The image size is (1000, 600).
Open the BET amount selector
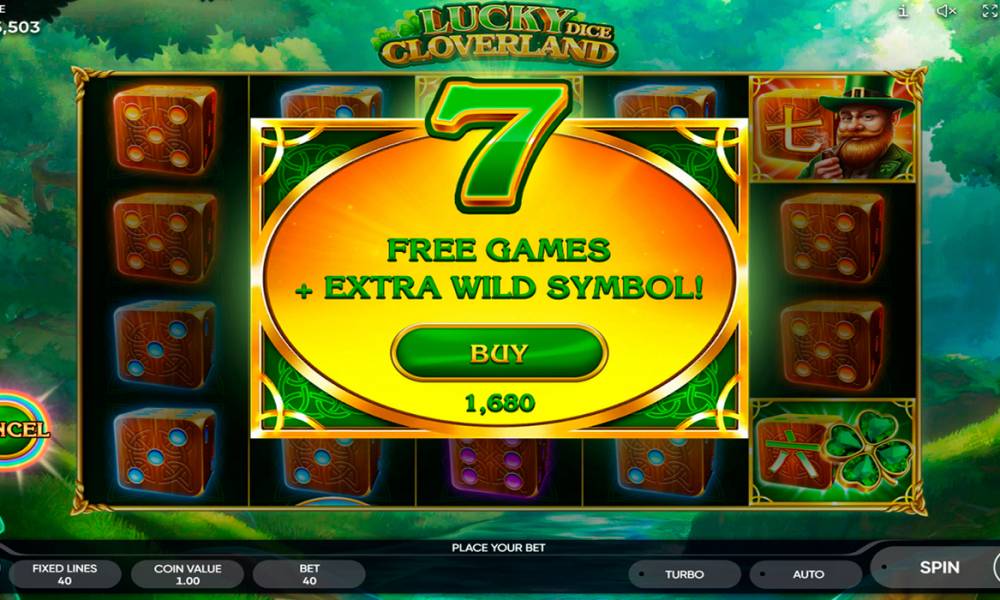coord(309,574)
